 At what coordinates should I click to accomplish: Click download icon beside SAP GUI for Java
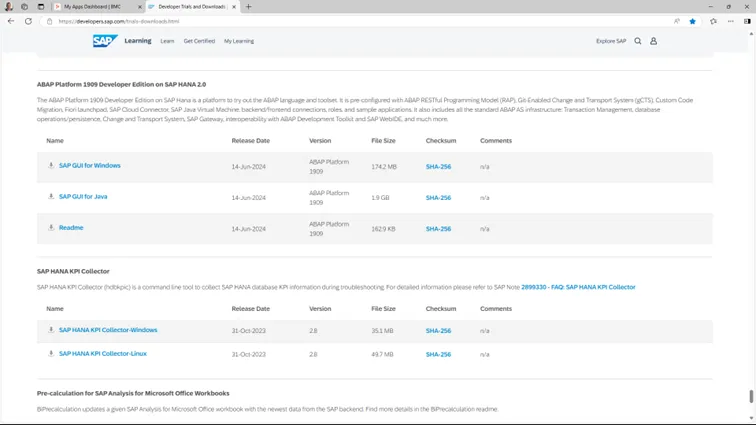tap(51, 196)
